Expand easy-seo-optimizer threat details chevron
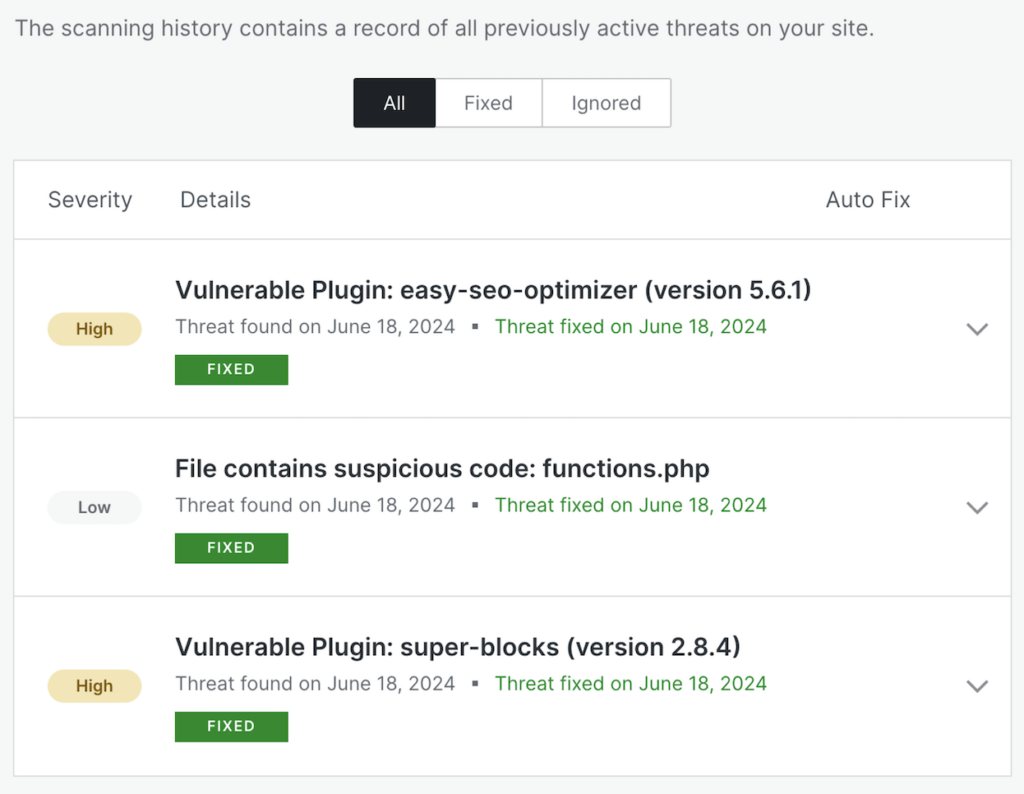 pyautogui.click(x=977, y=329)
